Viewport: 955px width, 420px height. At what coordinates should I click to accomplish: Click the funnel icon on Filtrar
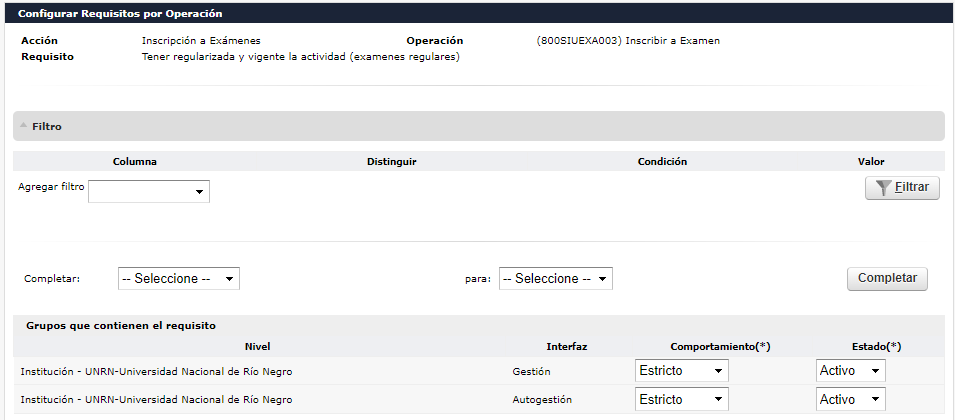tap(883, 188)
